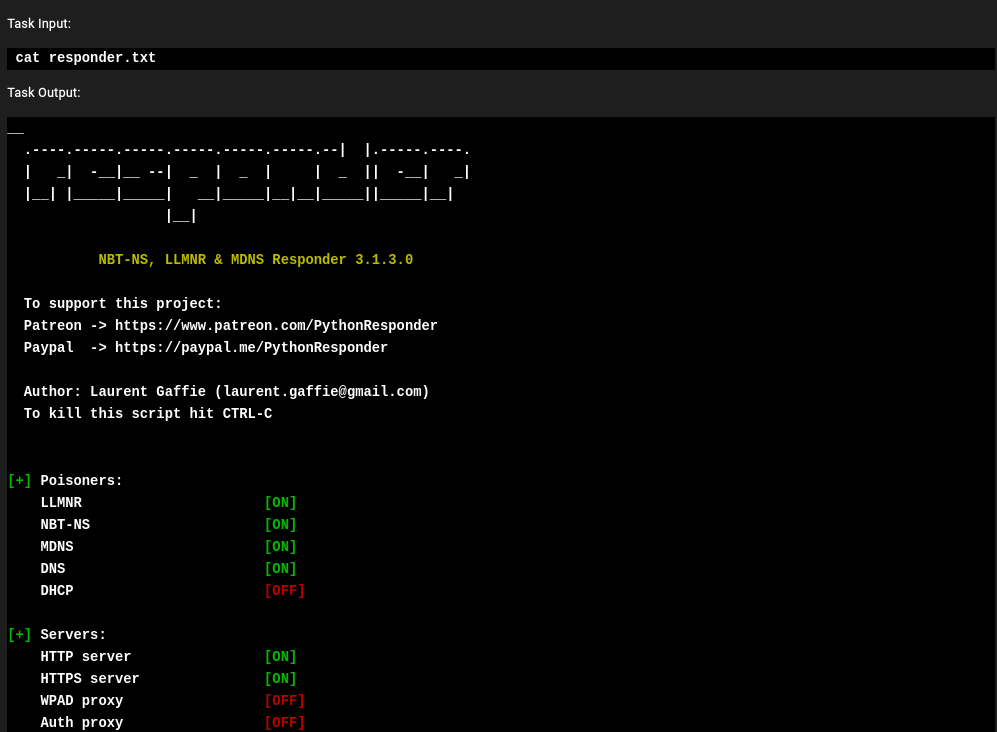This screenshot has height=732, width=997.
Task: Toggle the DNS poisoner status
Action: pyautogui.click(x=280, y=569)
